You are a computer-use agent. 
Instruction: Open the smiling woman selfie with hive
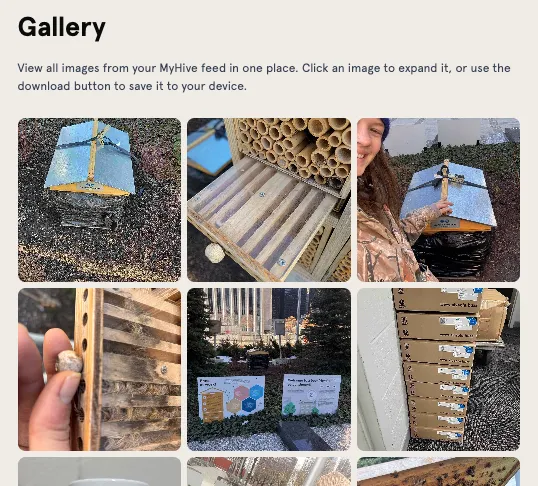[x=438, y=200]
